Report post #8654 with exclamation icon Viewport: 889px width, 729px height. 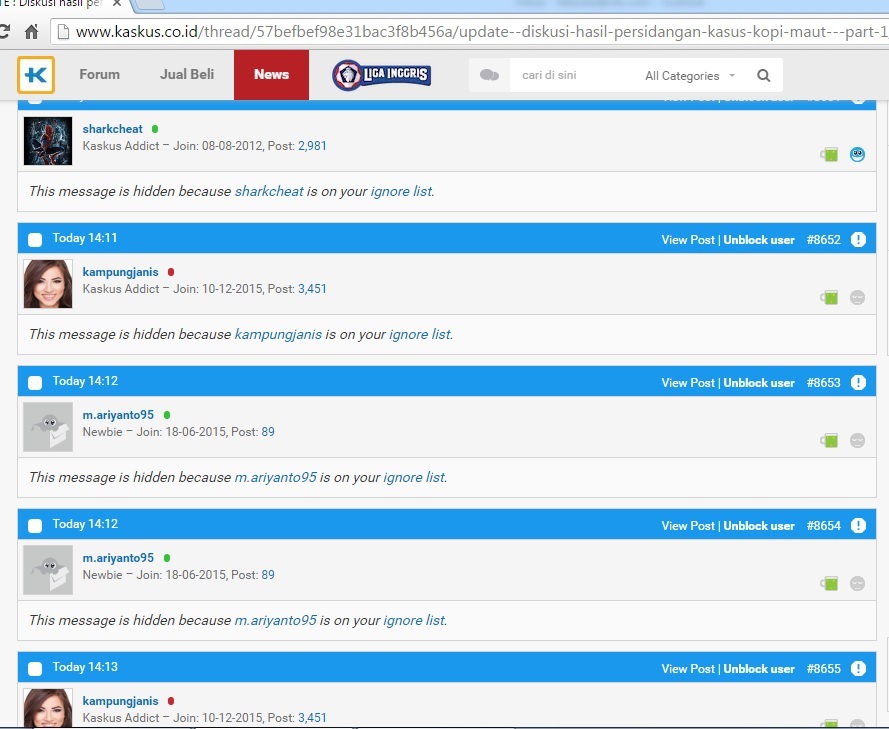pyautogui.click(x=858, y=525)
